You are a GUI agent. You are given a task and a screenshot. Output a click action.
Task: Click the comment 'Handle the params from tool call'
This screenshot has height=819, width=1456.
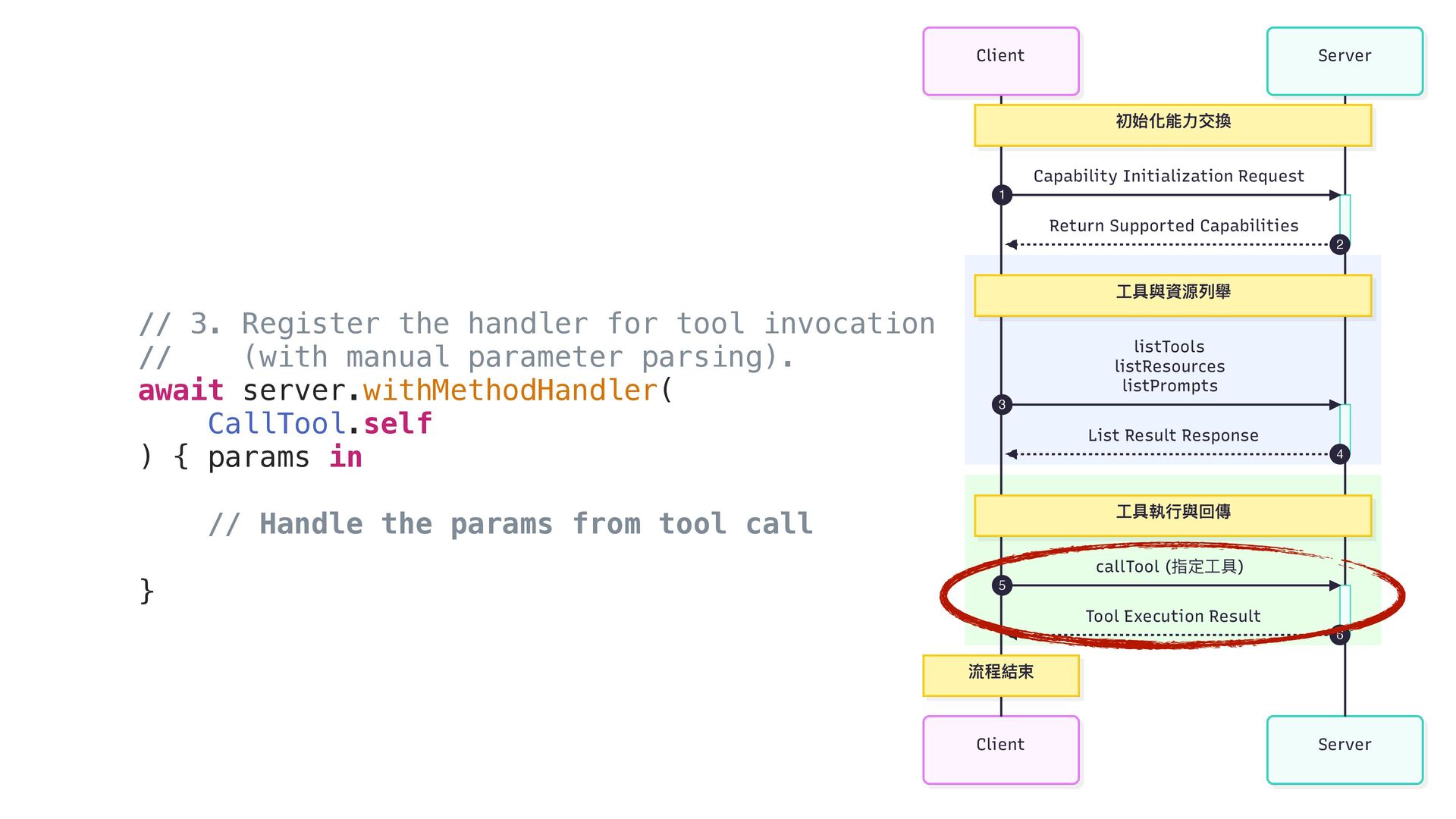coord(536,524)
